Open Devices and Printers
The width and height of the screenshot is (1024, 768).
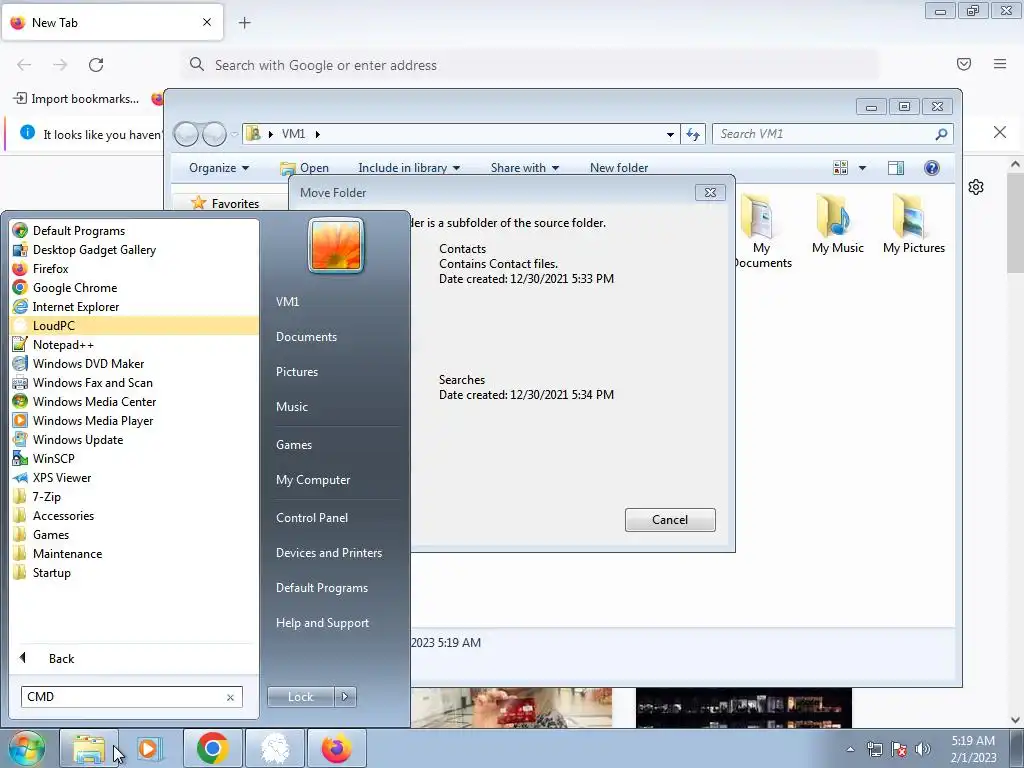pyautogui.click(x=328, y=553)
